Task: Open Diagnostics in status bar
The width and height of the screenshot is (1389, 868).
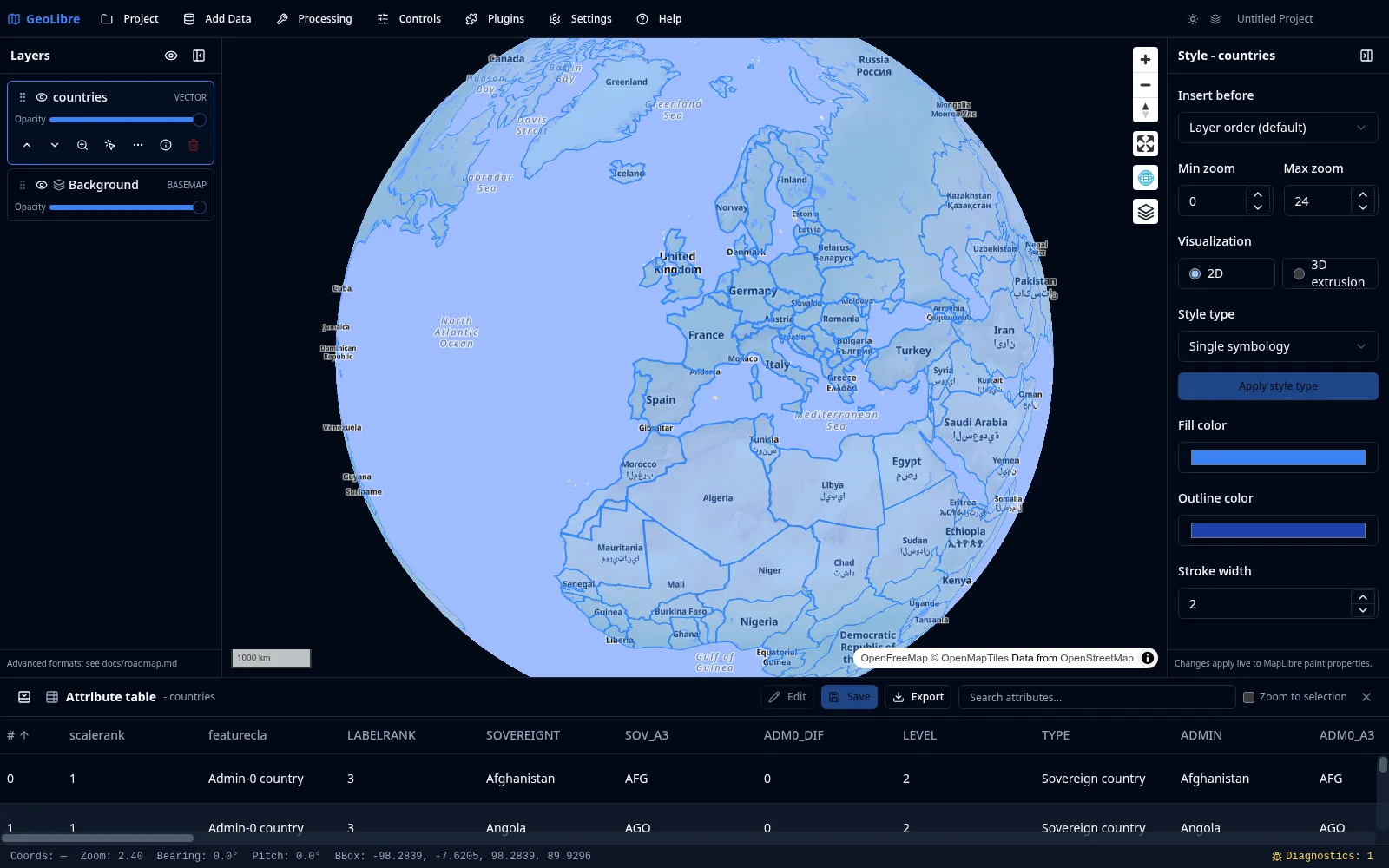Action: tap(1322, 856)
